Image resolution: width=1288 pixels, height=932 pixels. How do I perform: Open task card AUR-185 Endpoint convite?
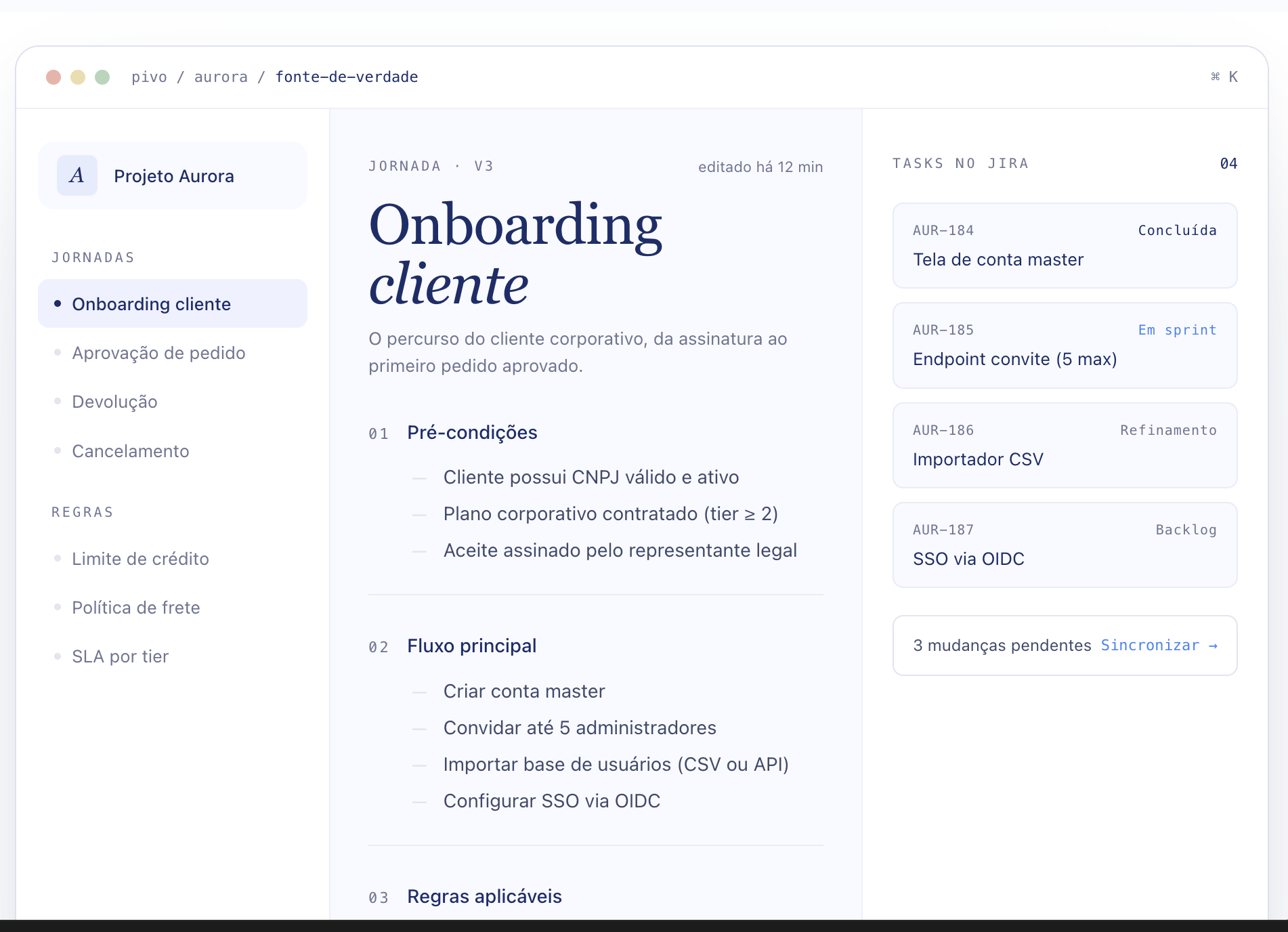pyautogui.click(x=1065, y=345)
